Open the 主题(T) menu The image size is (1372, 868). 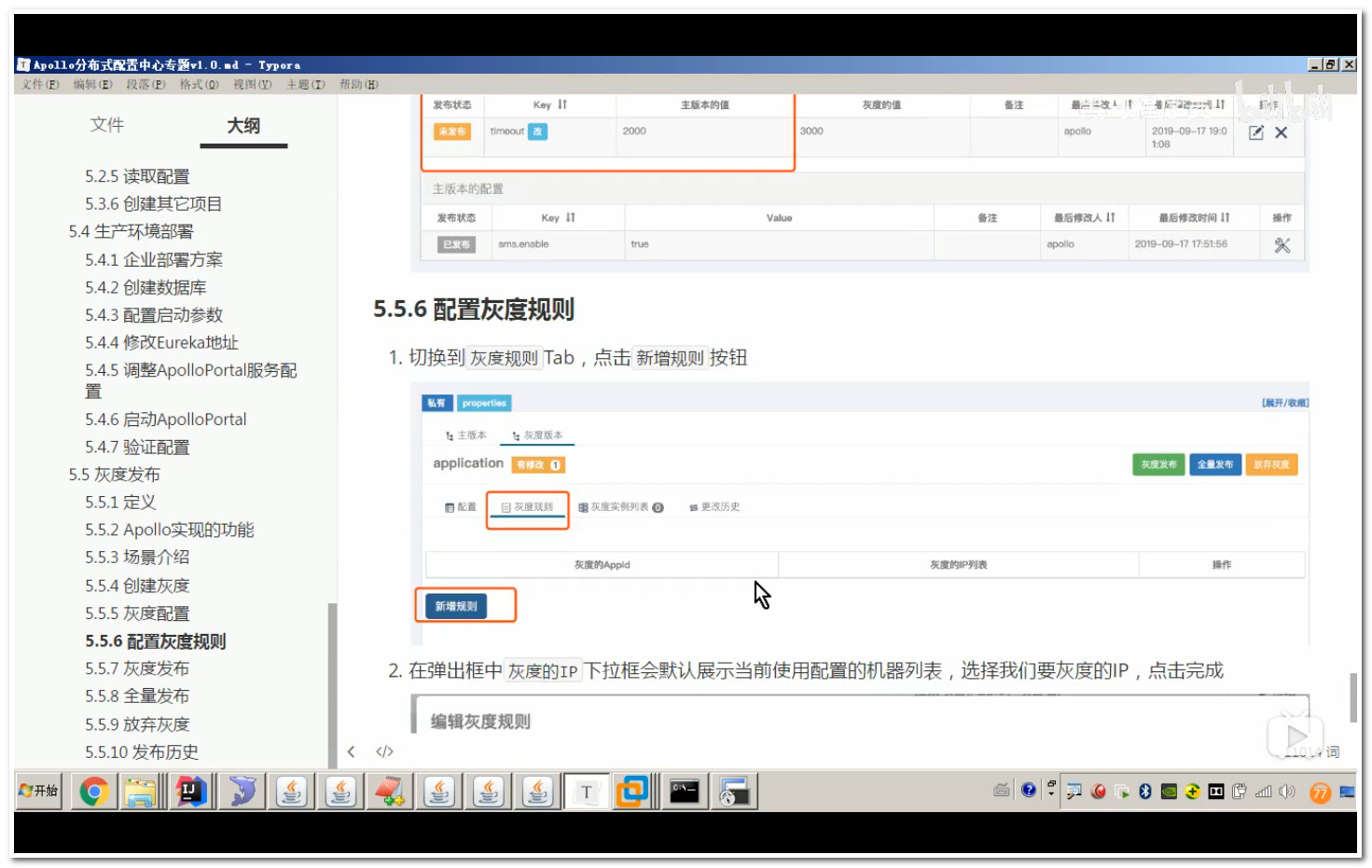click(x=305, y=85)
